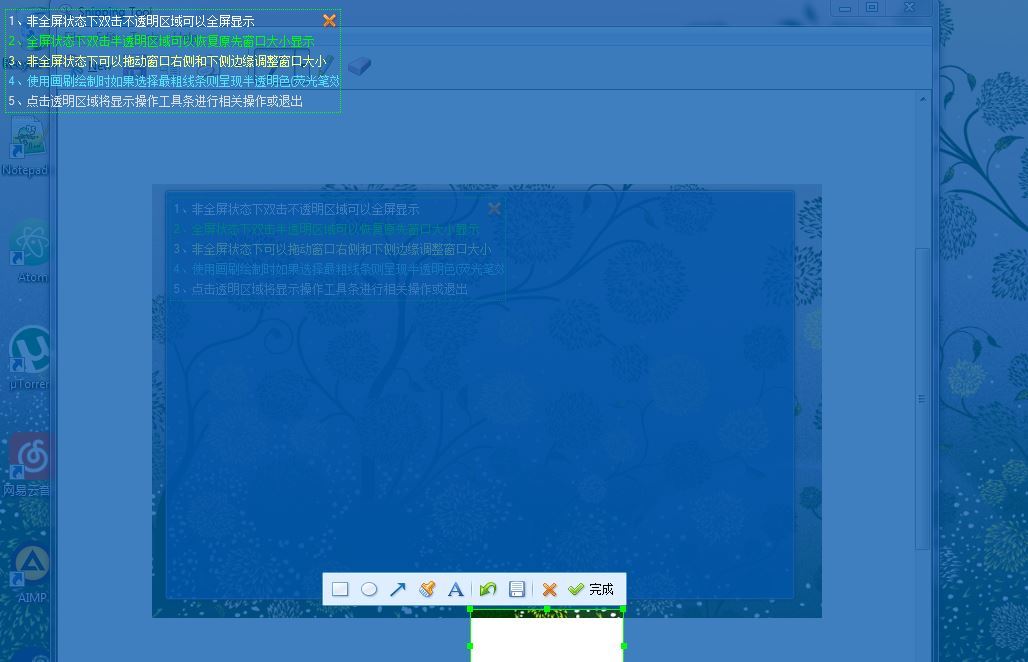Click the 完成 button to finish capture
The image size is (1028, 662).
(x=591, y=589)
